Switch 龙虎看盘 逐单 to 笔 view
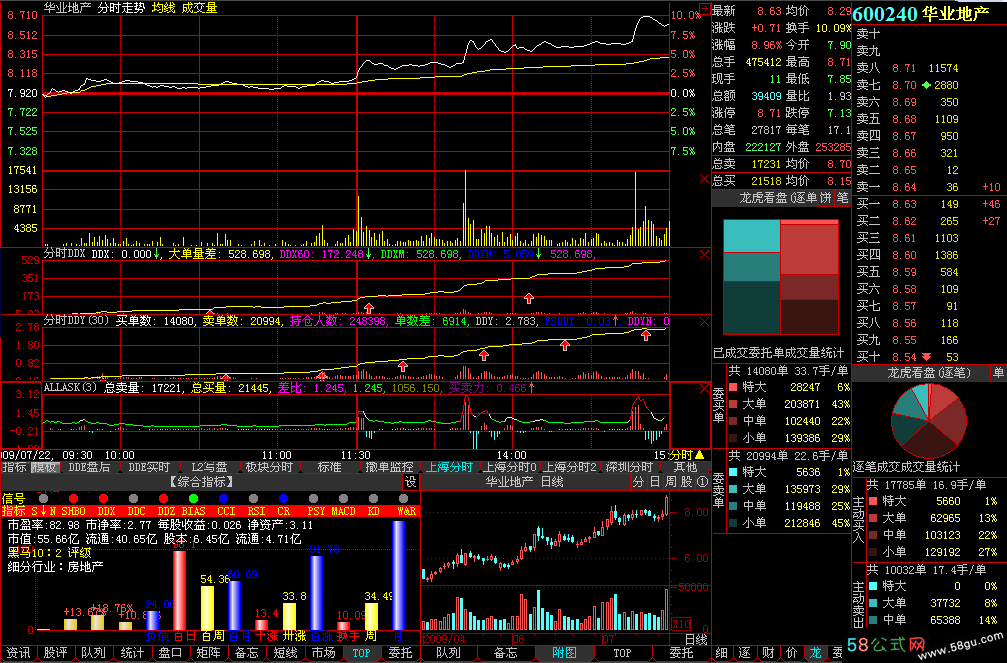 click(842, 198)
